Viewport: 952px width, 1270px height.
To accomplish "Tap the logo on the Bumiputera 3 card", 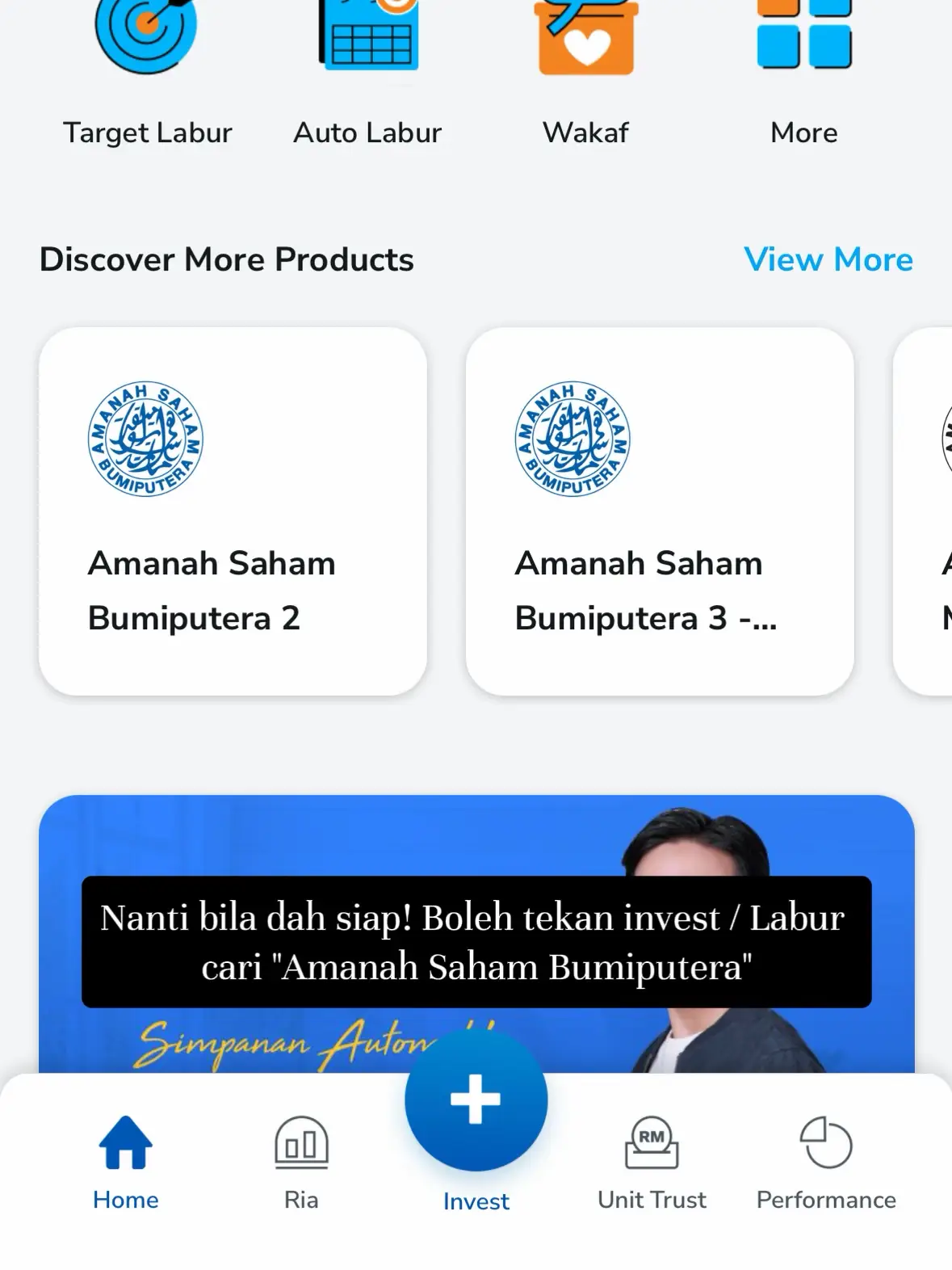I will [572, 439].
